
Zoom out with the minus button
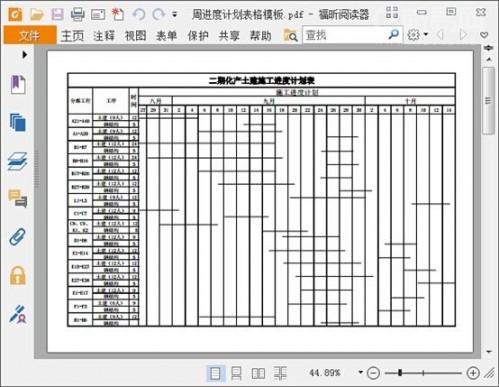pyautogui.click(x=373, y=373)
